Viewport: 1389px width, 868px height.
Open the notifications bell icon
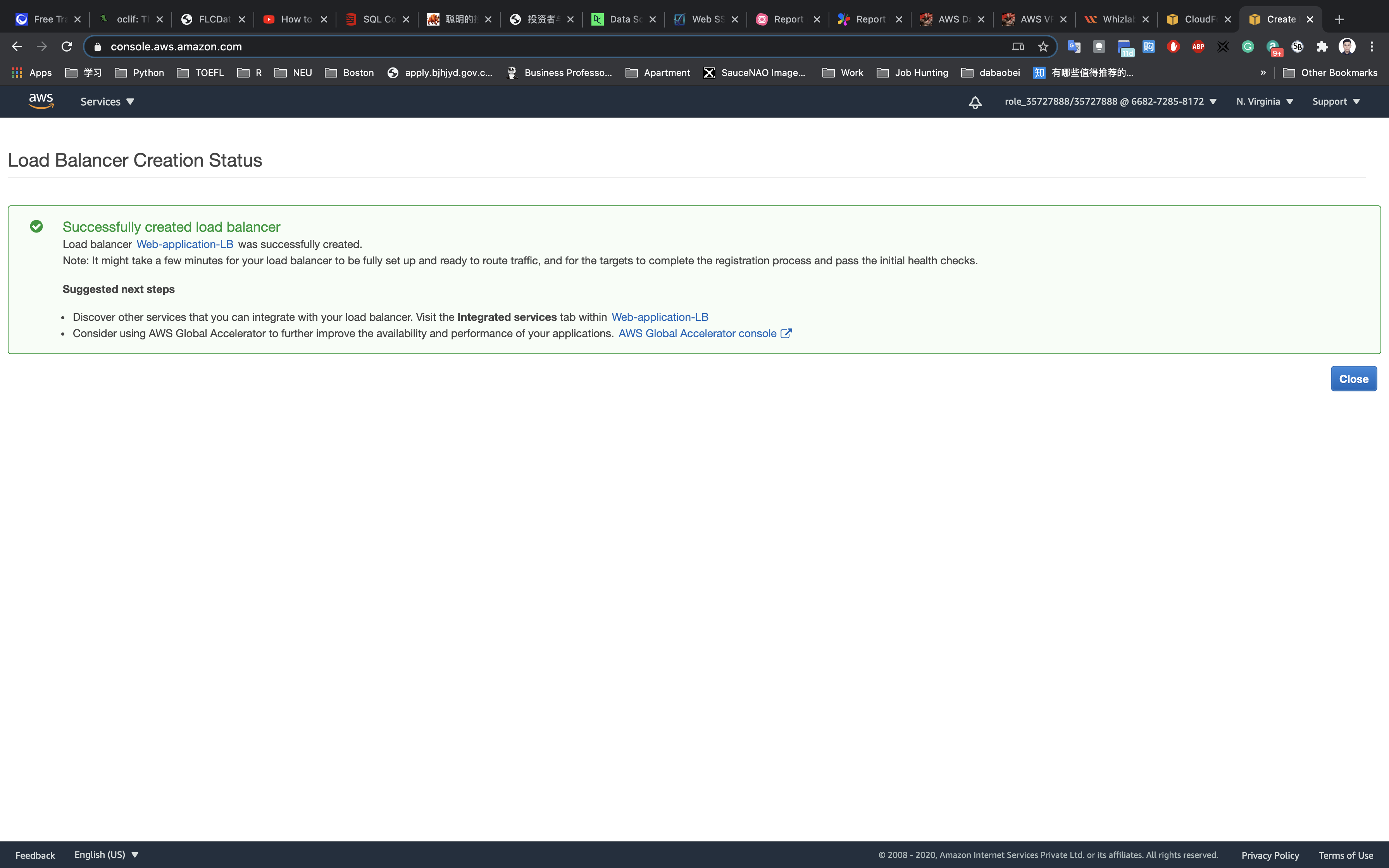click(x=975, y=102)
